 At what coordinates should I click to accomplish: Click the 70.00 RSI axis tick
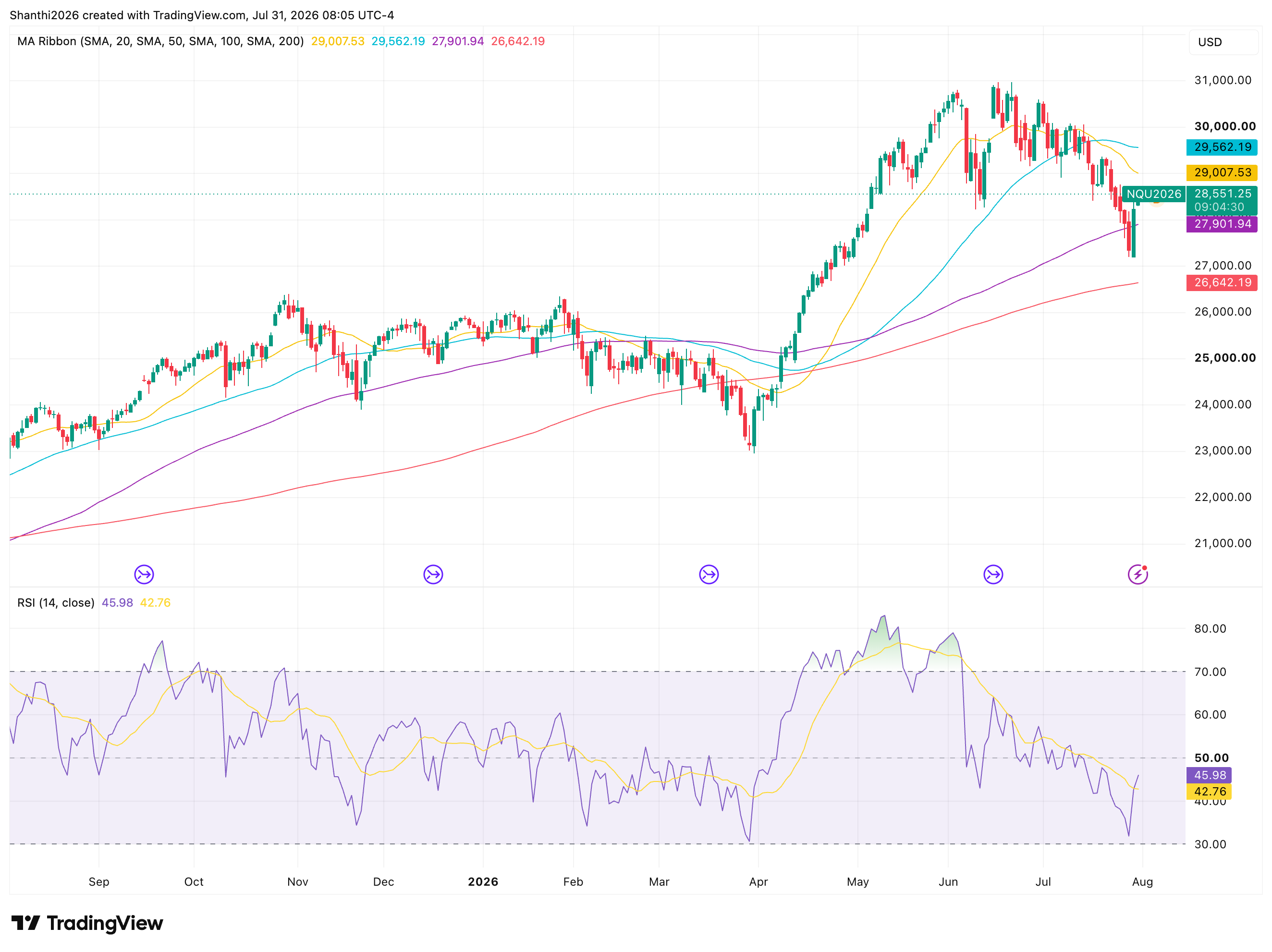pyautogui.click(x=1210, y=671)
